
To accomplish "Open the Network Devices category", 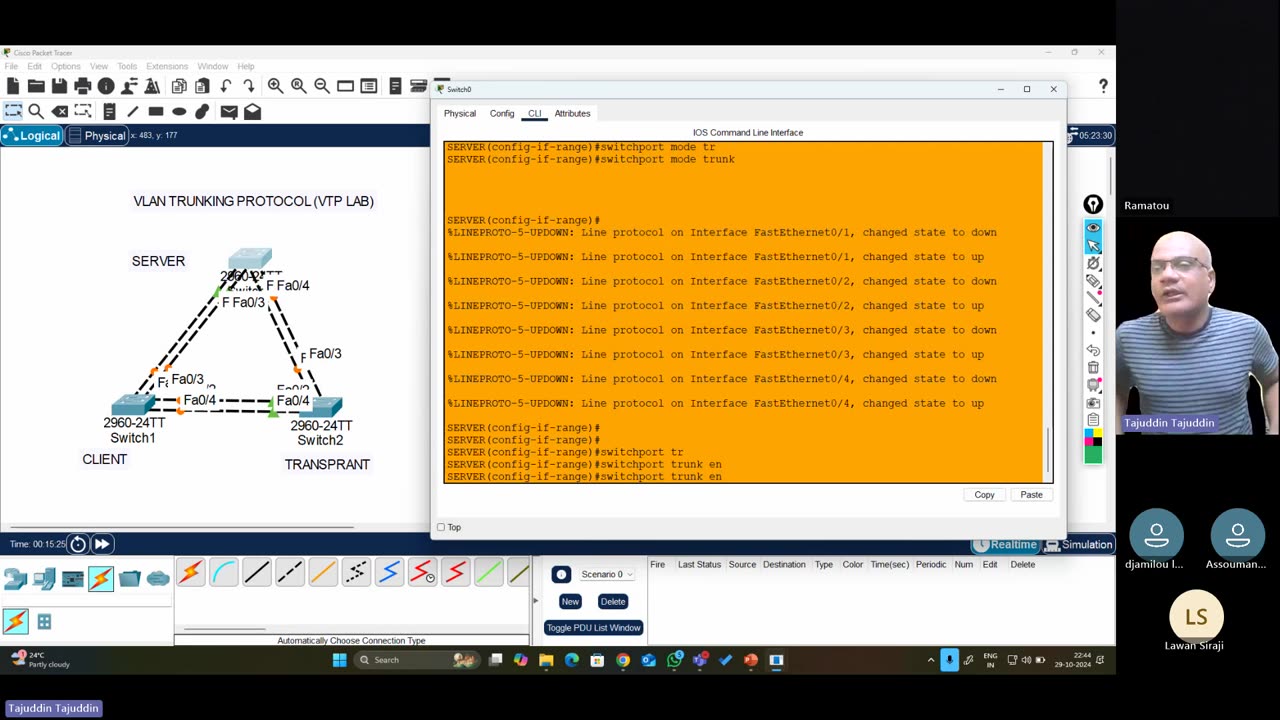I will coord(15,578).
